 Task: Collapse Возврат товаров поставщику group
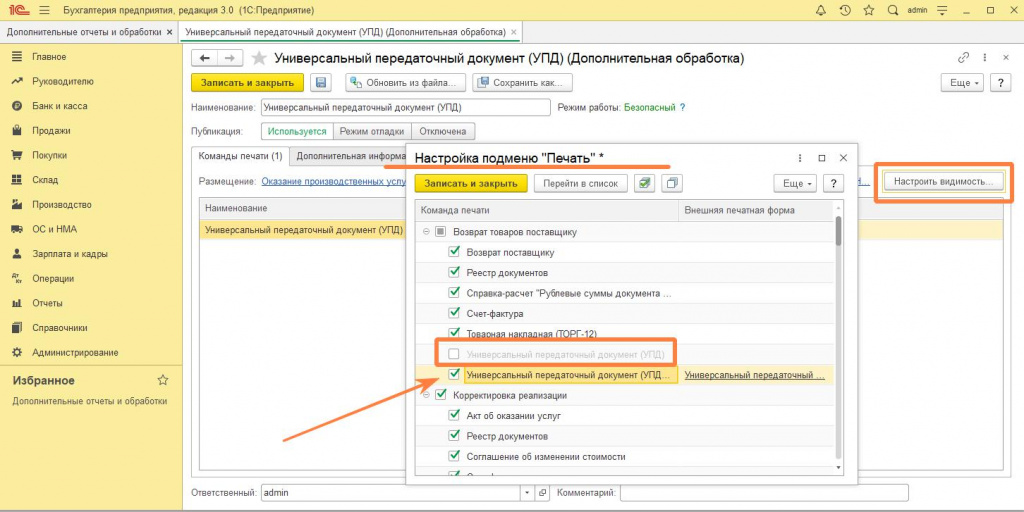pyautogui.click(x=426, y=232)
